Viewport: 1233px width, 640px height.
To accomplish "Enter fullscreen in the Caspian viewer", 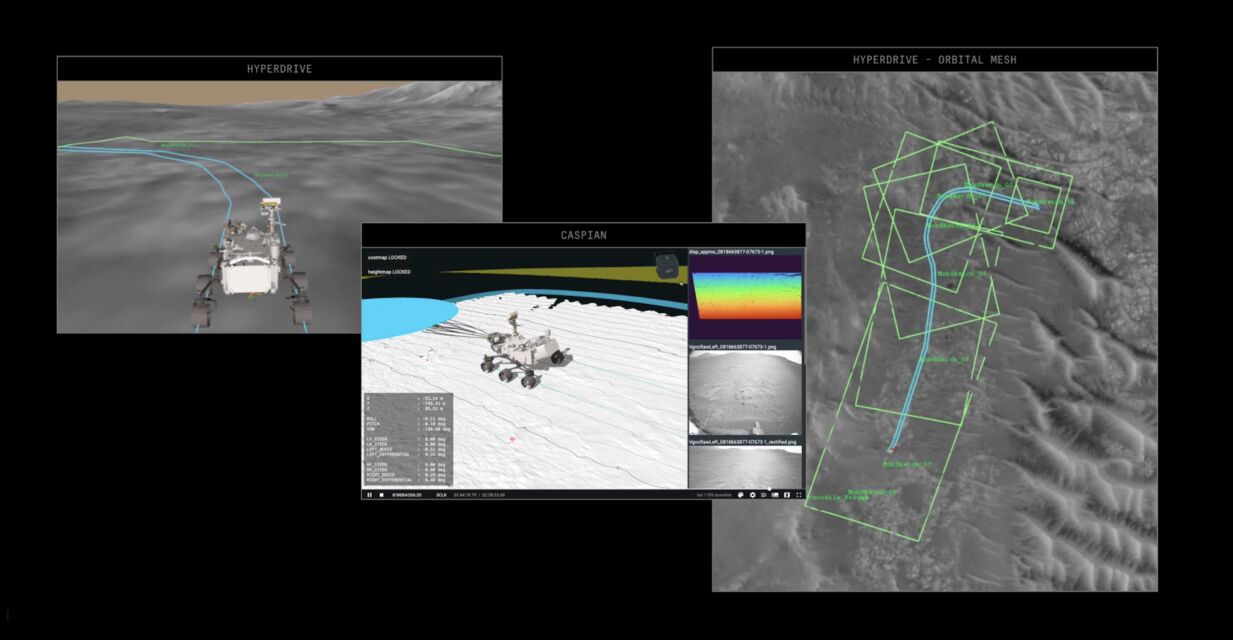I will tap(799, 495).
